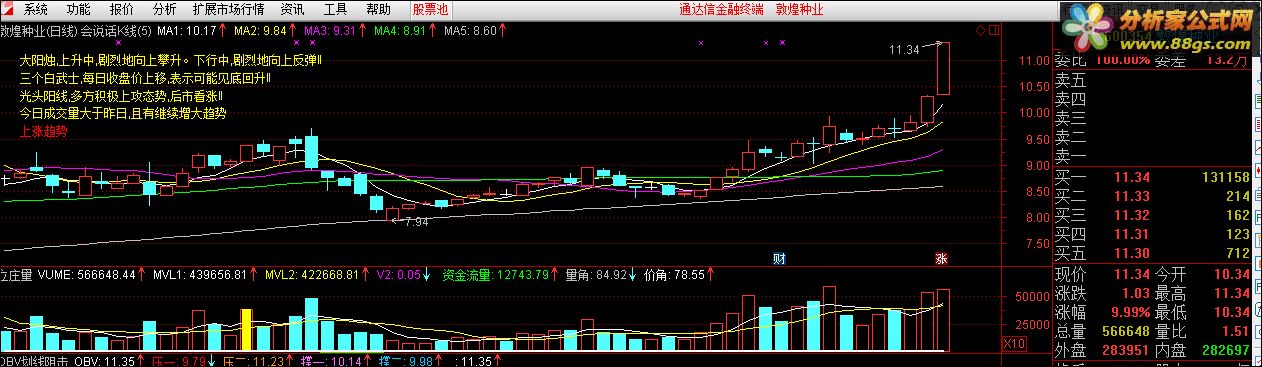Image resolution: width=1262 pixels, height=367 pixels.
Task: Click the 立庄量 volume indicator label
Action: tap(16, 272)
